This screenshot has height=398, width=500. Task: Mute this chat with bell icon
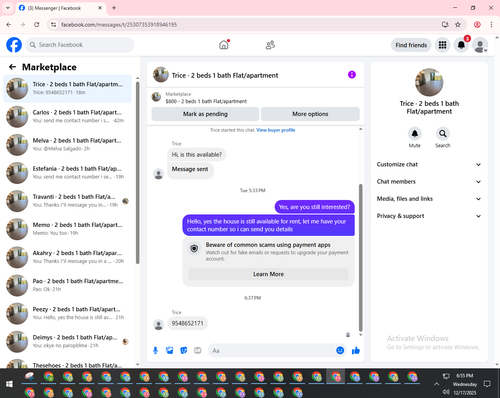pos(415,134)
